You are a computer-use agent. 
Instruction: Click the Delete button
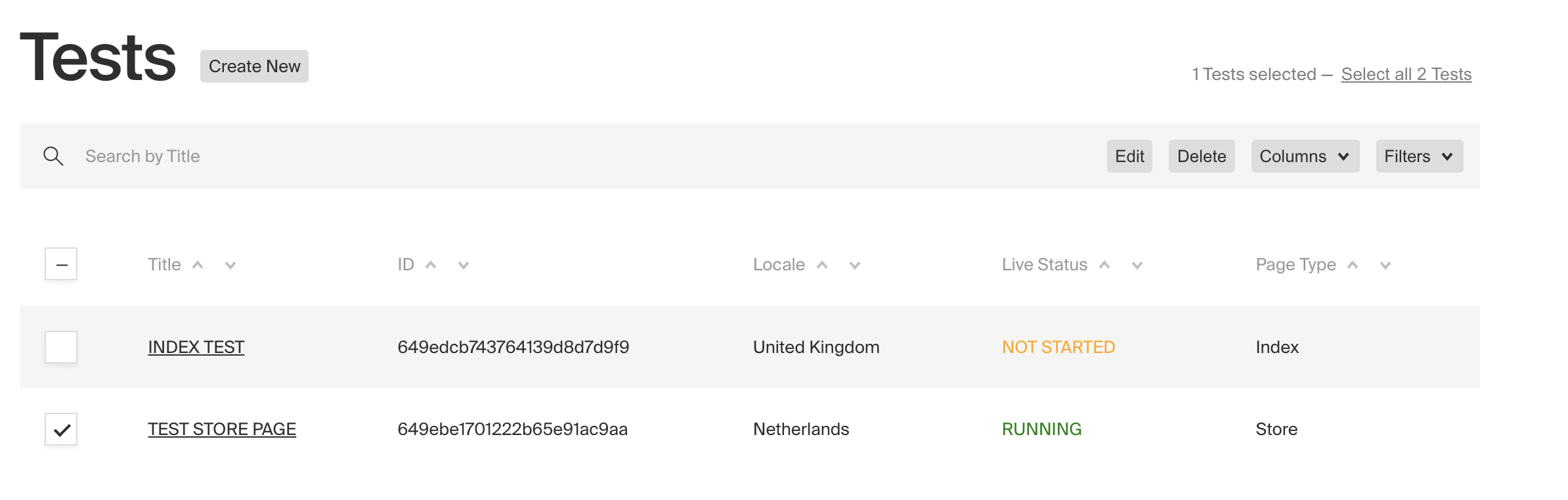coord(1201,156)
